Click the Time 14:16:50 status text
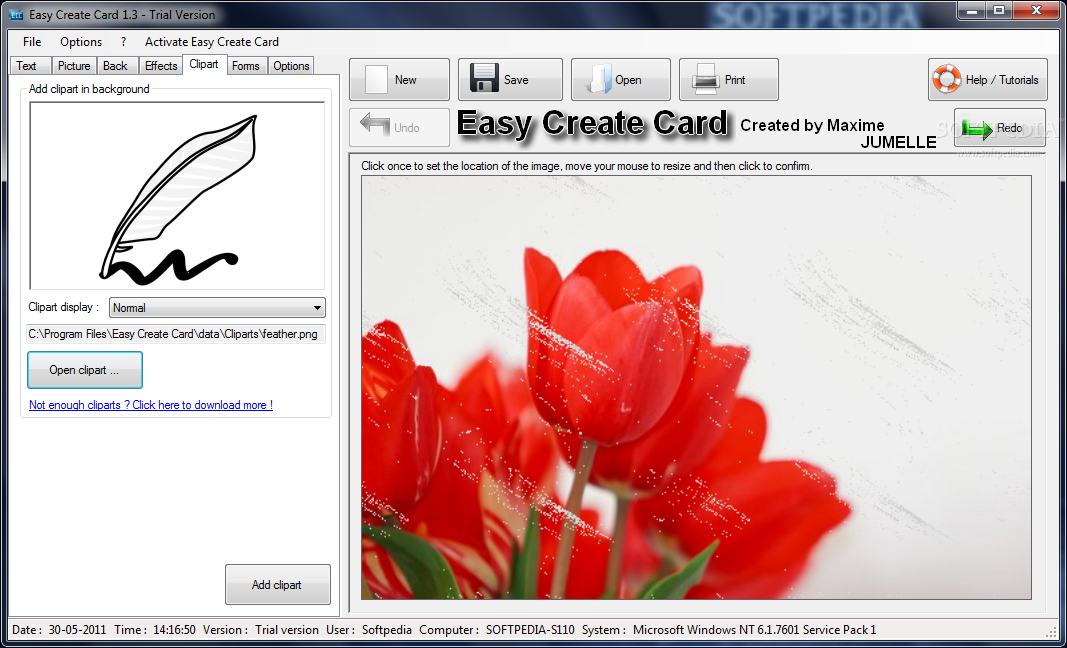 pyautogui.click(x=154, y=630)
